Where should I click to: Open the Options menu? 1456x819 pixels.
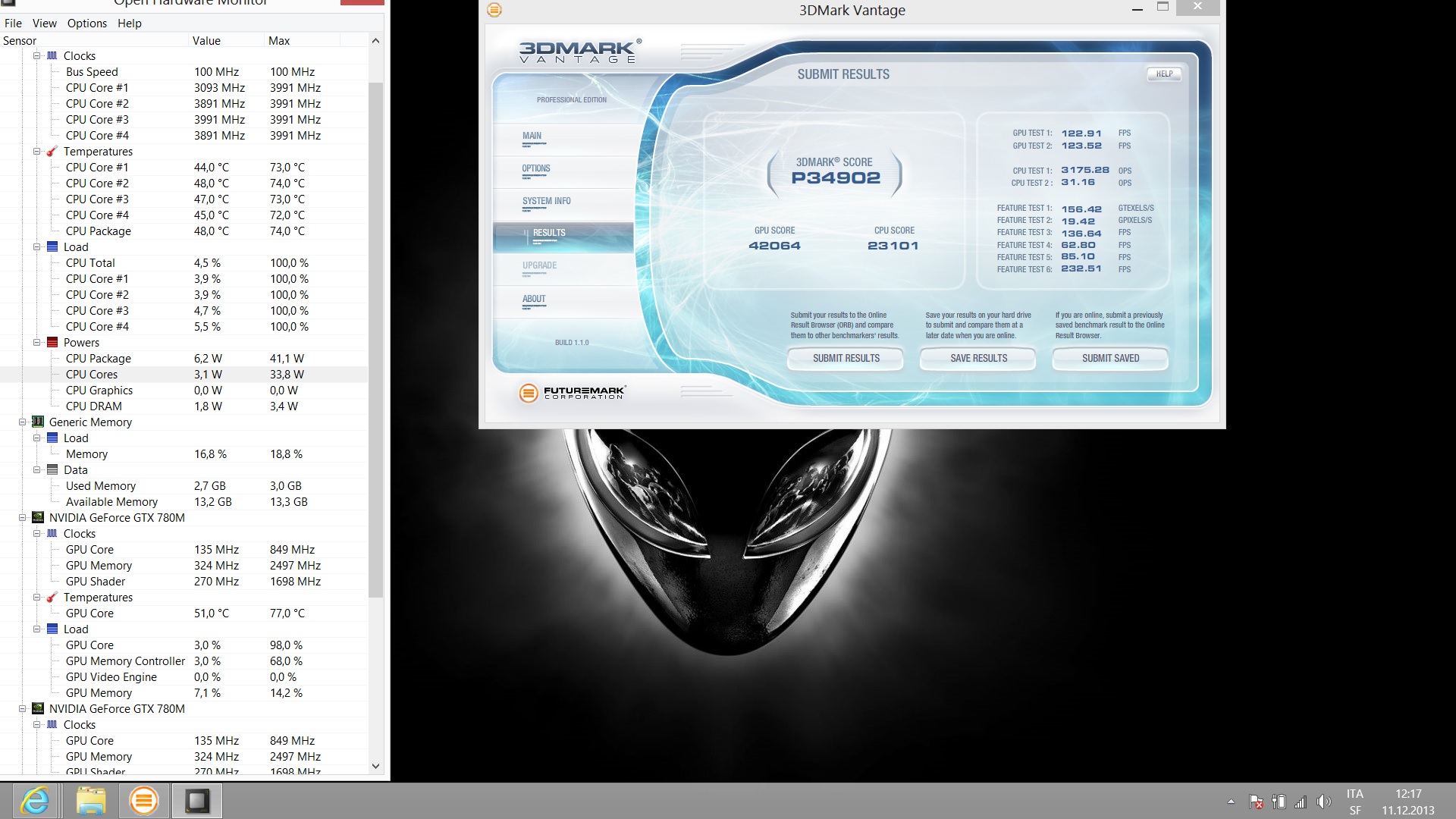(86, 24)
